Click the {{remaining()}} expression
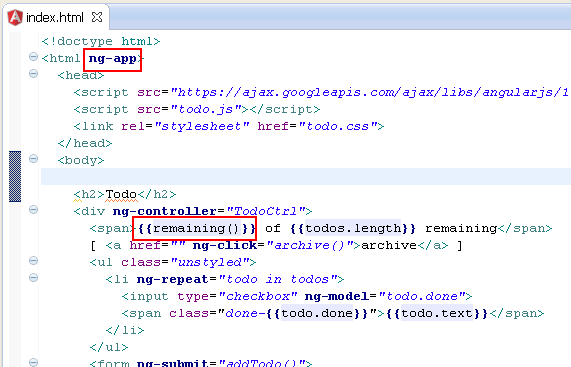 coord(197,228)
